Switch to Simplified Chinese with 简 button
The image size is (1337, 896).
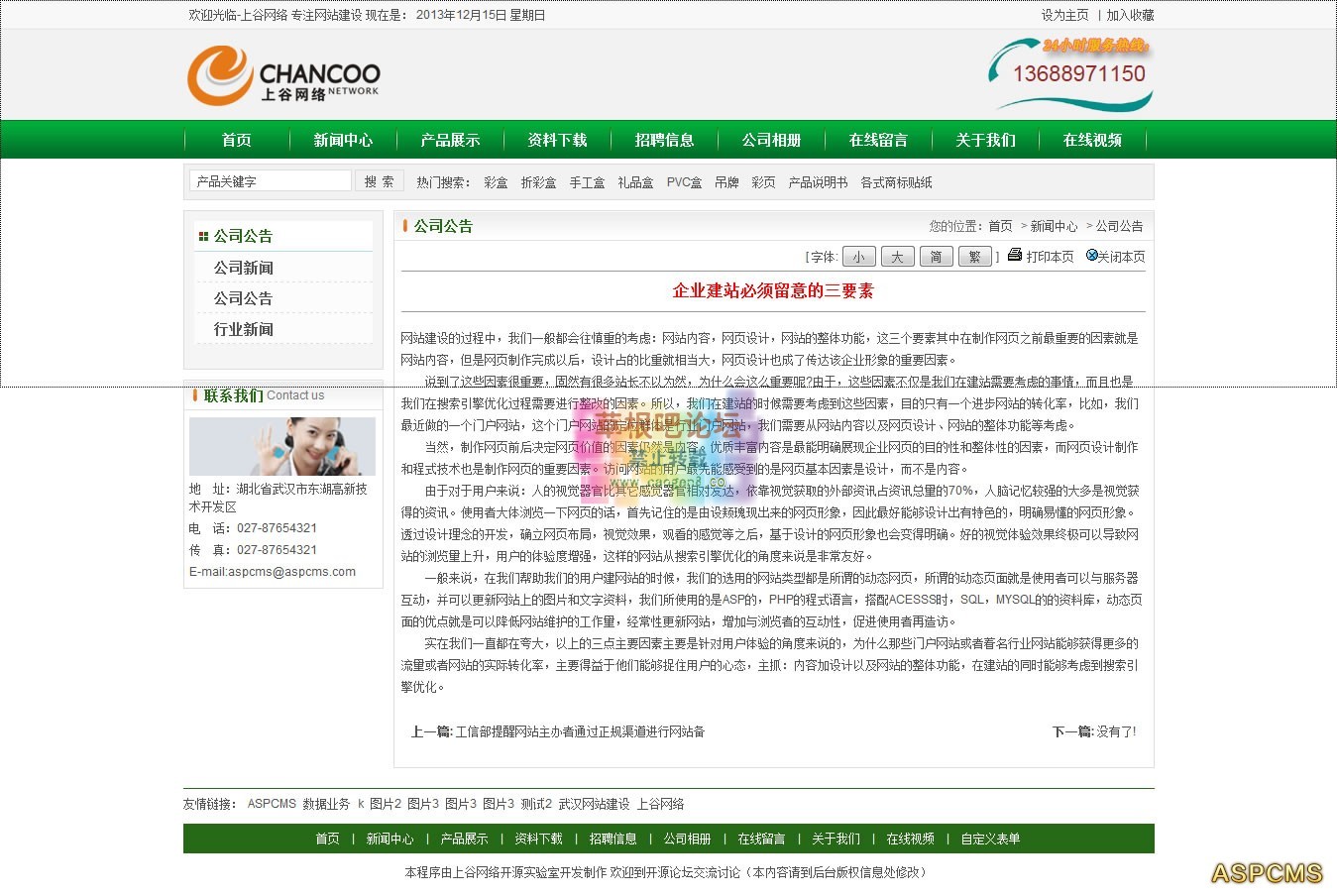click(x=936, y=257)
